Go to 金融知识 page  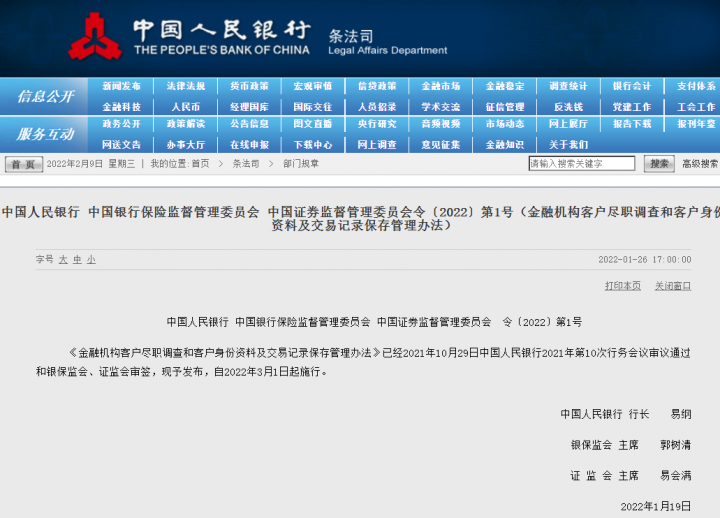coord(505,145)
